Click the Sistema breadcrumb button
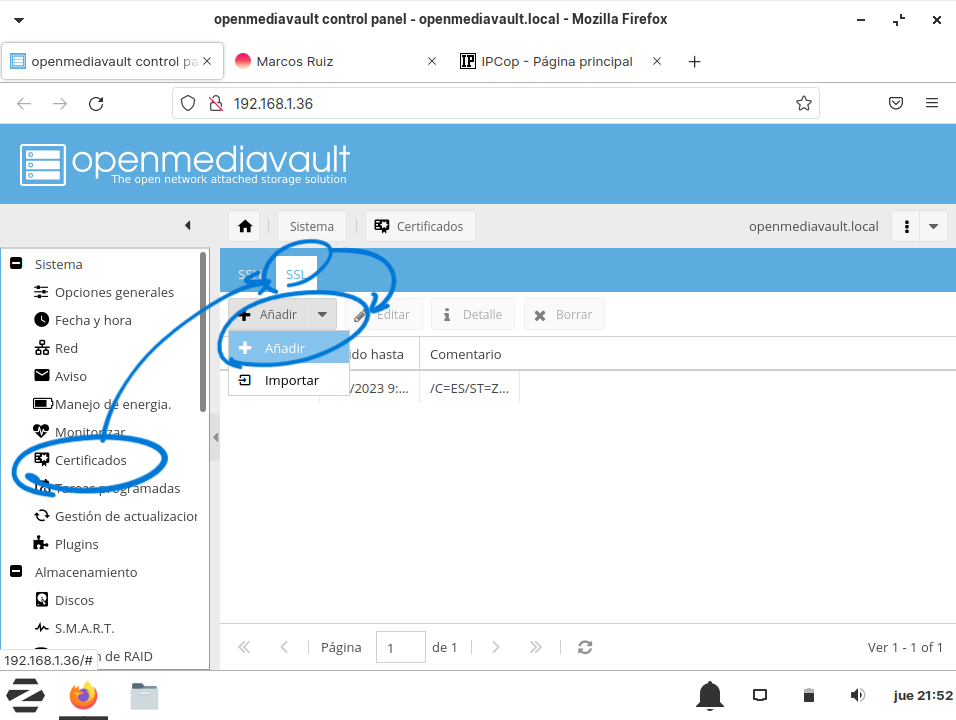The image size is (956, 720). (x=311, y=226)
